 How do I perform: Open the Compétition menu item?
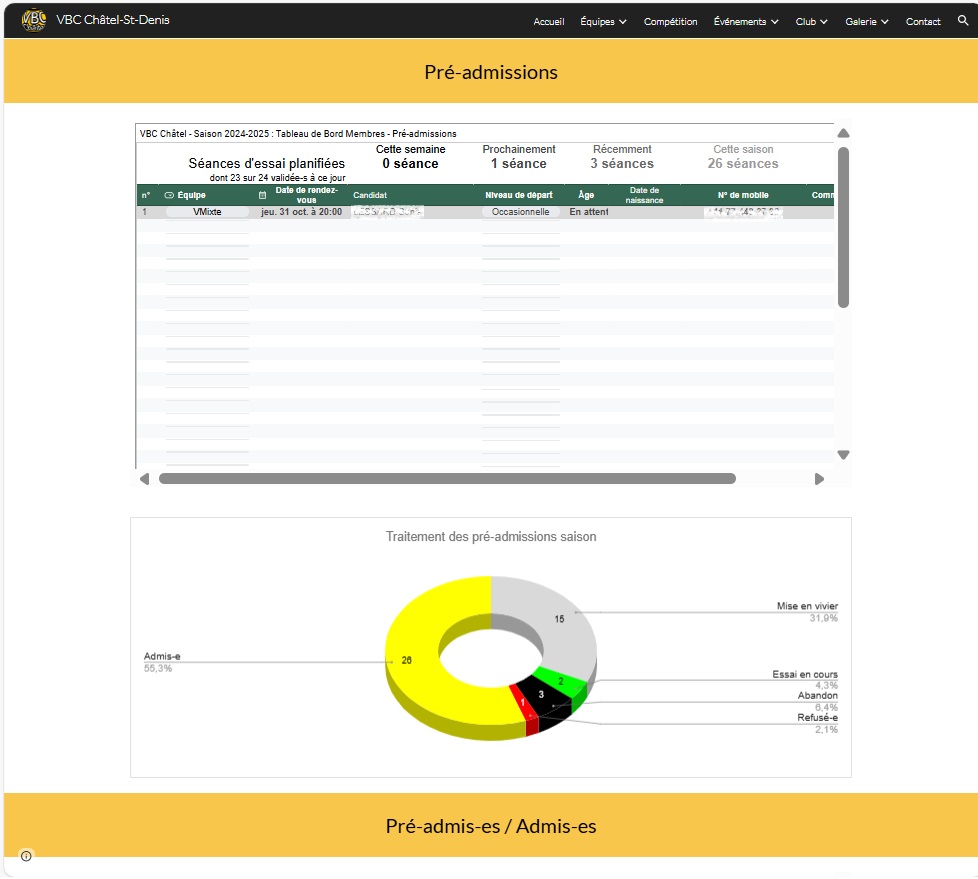click(x=670, y=22)
